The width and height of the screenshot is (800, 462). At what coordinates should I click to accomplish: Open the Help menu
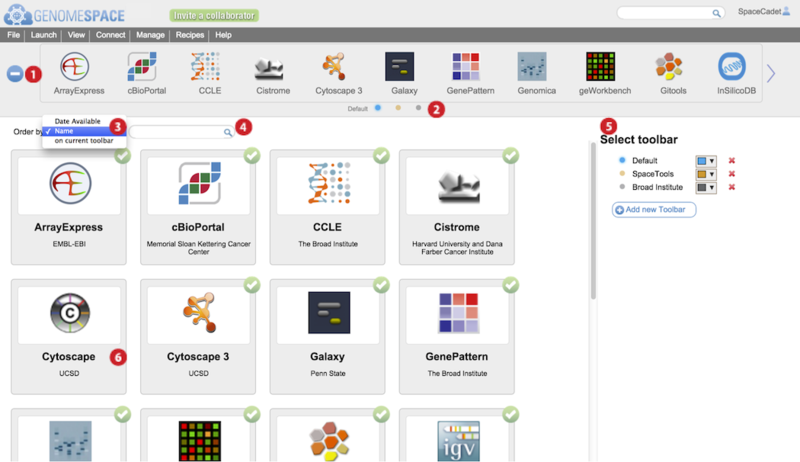tap(223, 35)
